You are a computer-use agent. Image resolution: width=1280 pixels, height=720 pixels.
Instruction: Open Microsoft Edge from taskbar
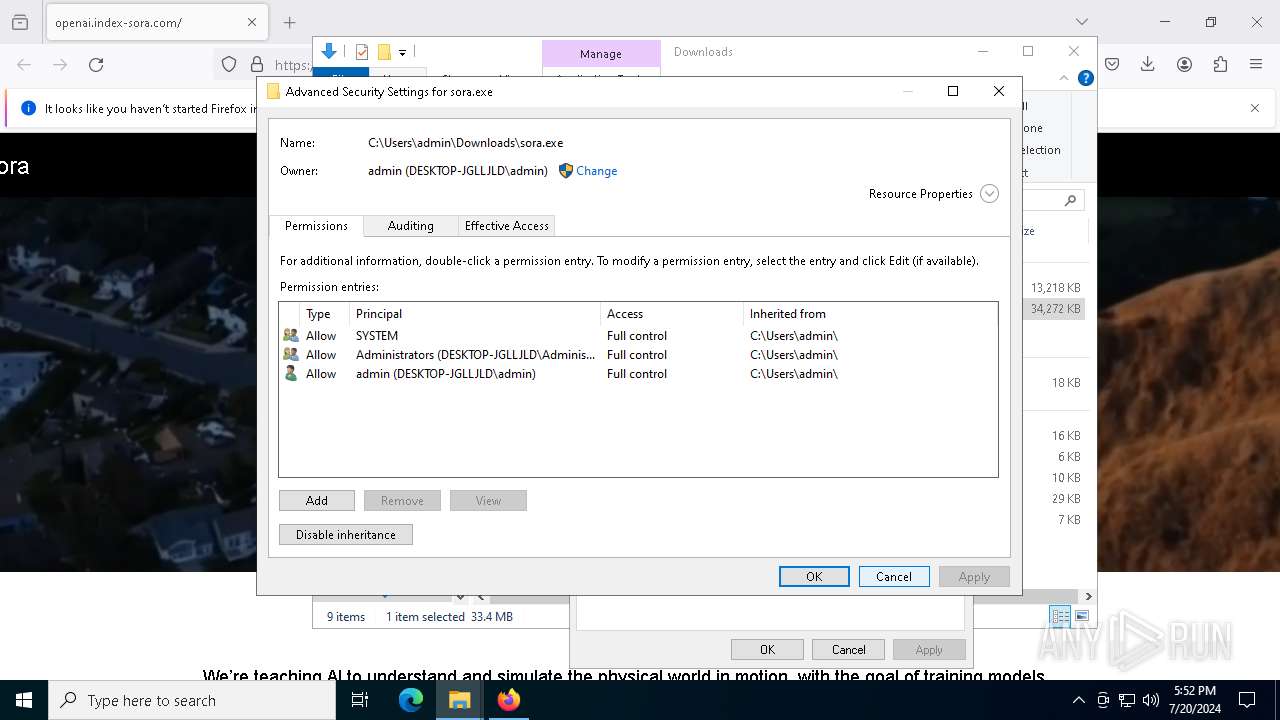[x=411, y=700]
